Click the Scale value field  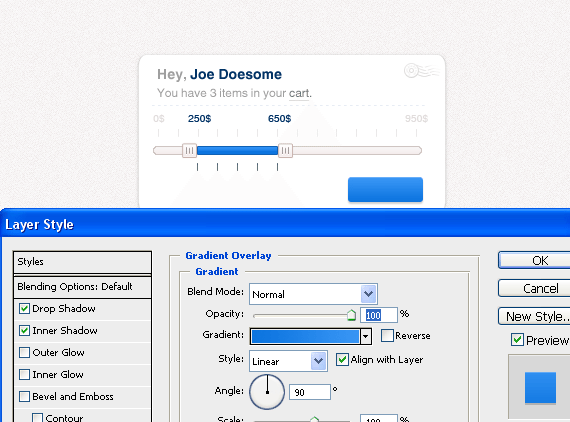click(379, 419)
